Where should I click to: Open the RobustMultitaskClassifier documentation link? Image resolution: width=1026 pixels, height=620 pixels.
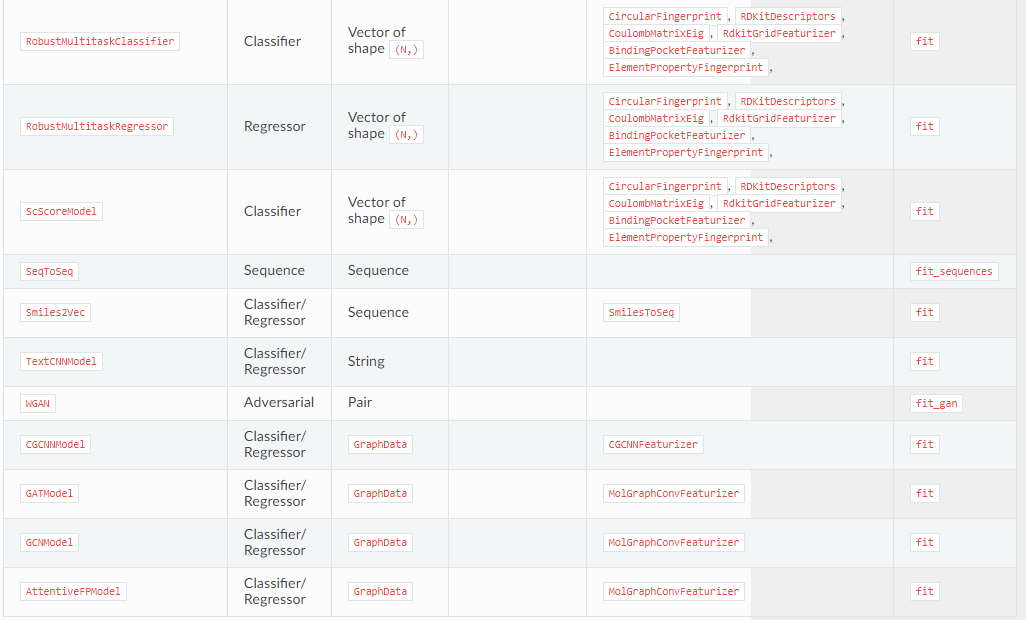pos(99,41)
